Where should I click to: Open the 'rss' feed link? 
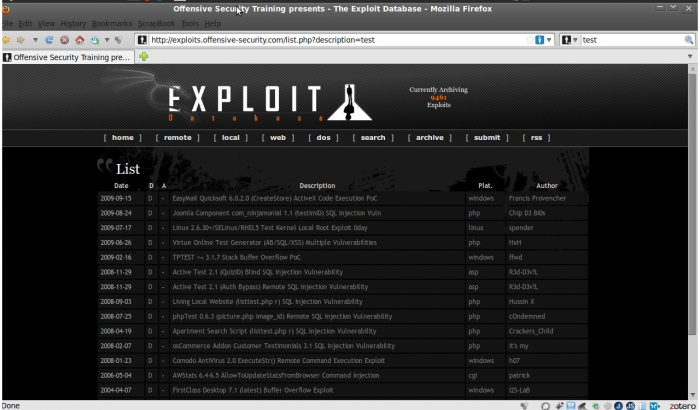(x=536, y=138)
